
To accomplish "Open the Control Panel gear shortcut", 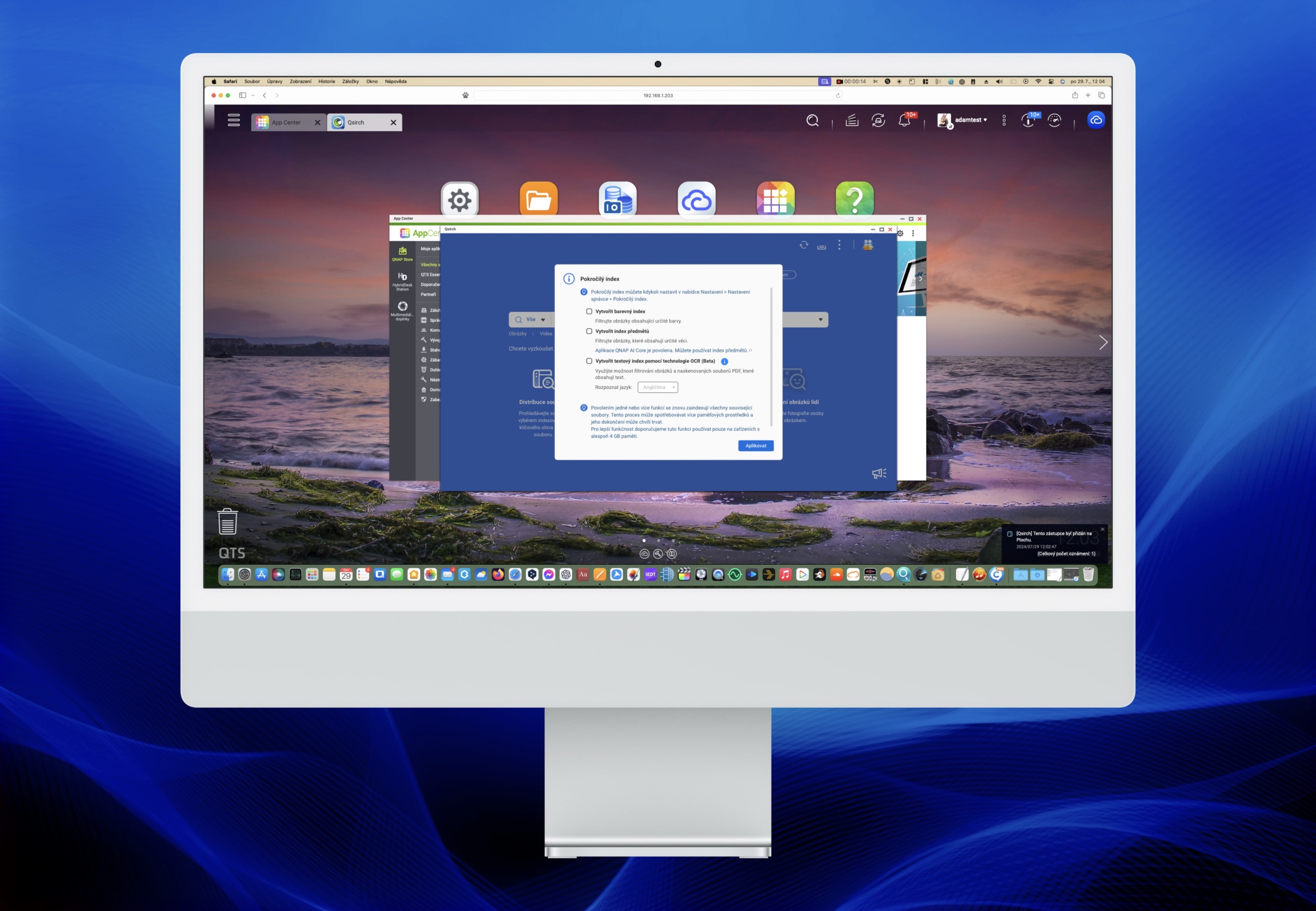I will (460, 199).
